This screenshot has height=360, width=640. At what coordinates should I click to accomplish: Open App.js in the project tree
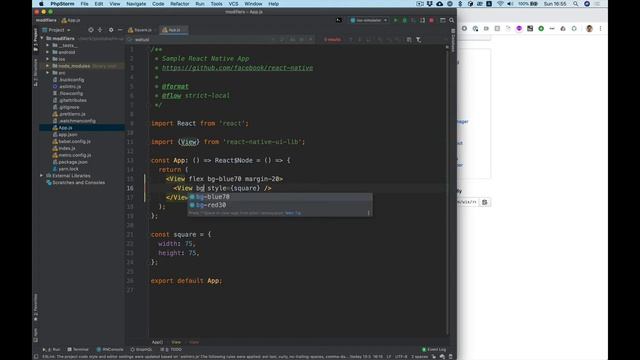point(65,128)
